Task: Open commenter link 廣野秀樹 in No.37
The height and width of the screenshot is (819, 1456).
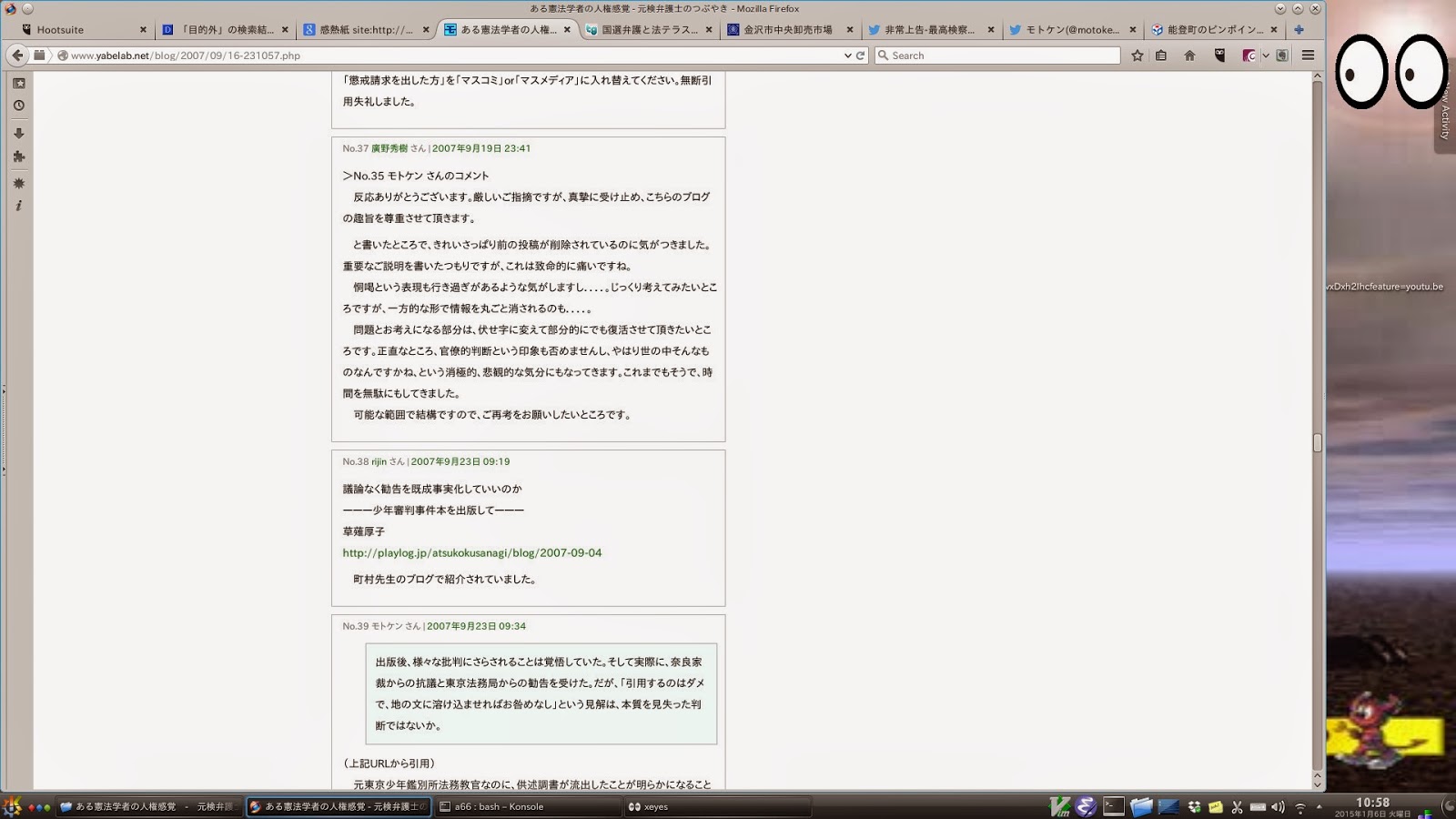Action: pyautogui.click(x=389, y=148)
